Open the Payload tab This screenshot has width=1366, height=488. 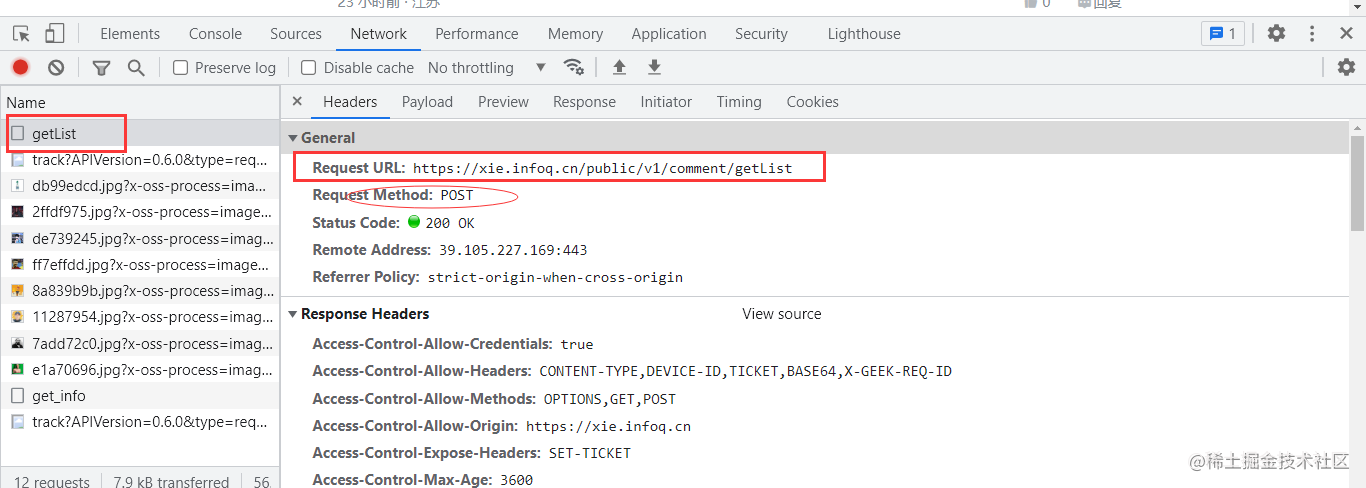(427, 102)
